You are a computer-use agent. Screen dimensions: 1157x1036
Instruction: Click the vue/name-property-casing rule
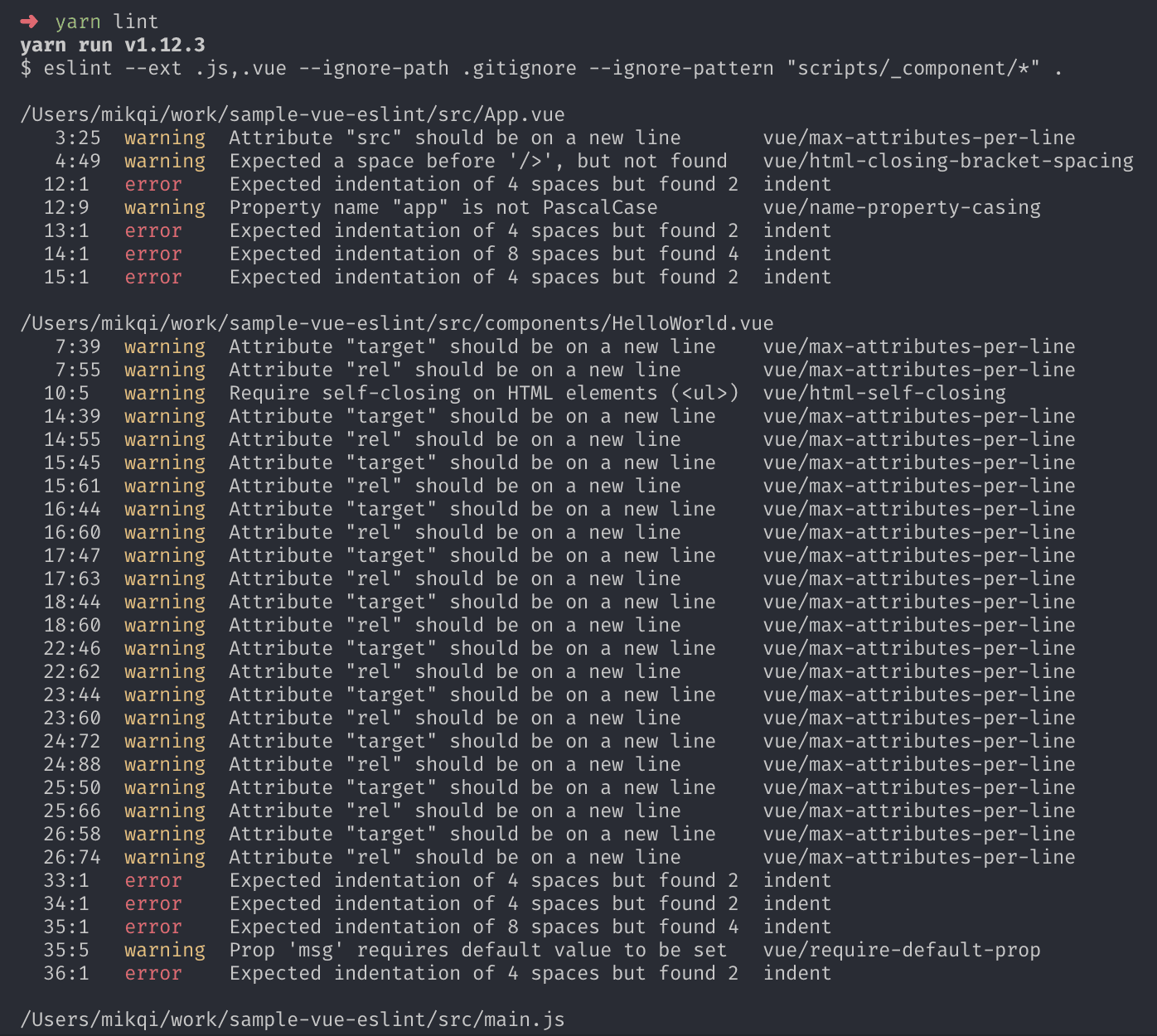coord(902,207)
